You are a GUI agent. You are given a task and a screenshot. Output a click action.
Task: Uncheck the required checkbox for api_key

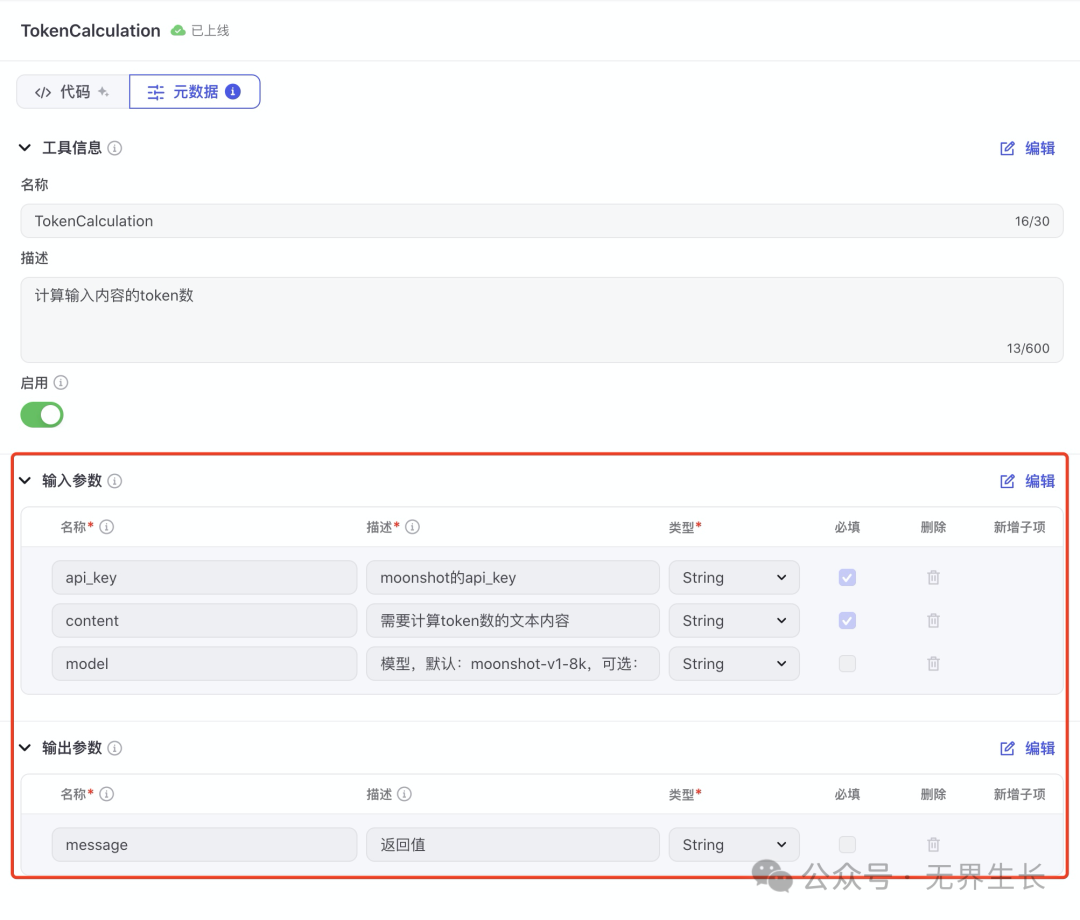coord(847,578)
